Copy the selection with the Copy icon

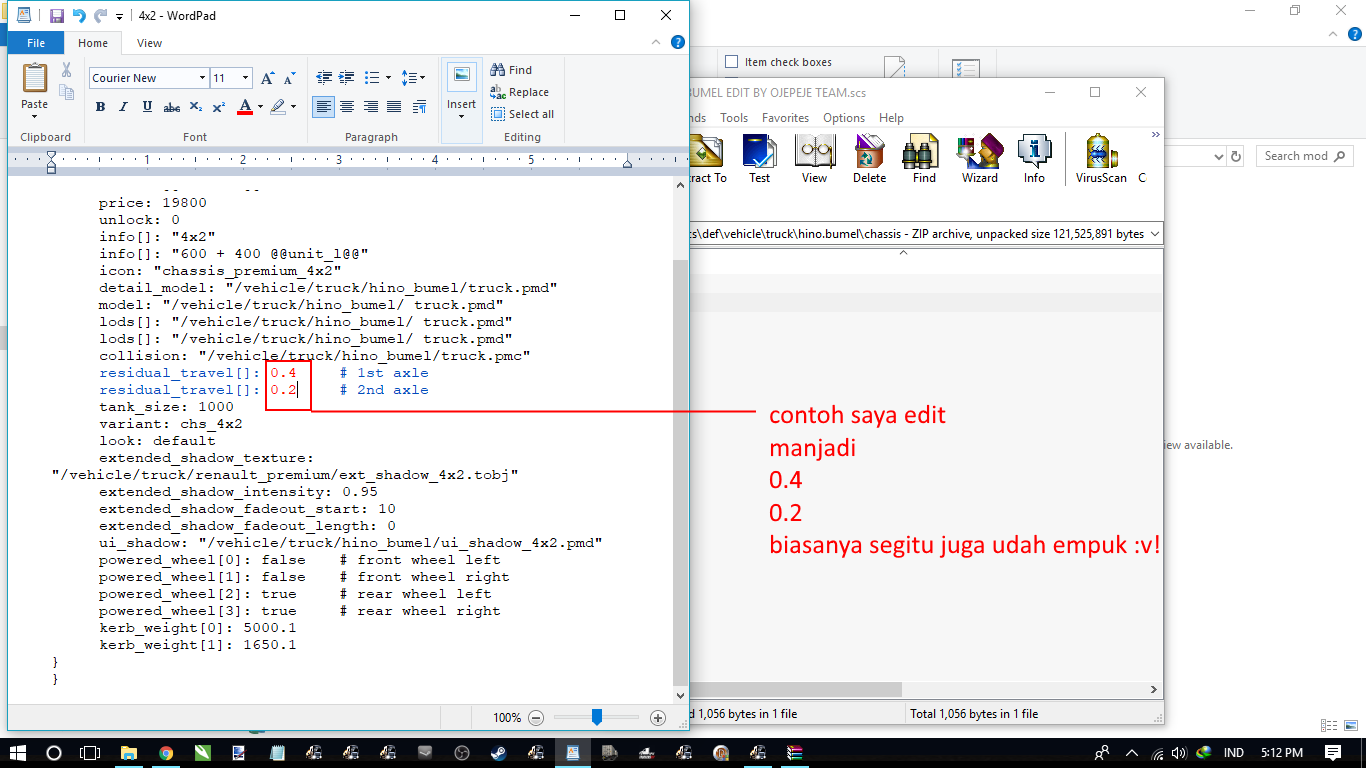pos(66,93)
